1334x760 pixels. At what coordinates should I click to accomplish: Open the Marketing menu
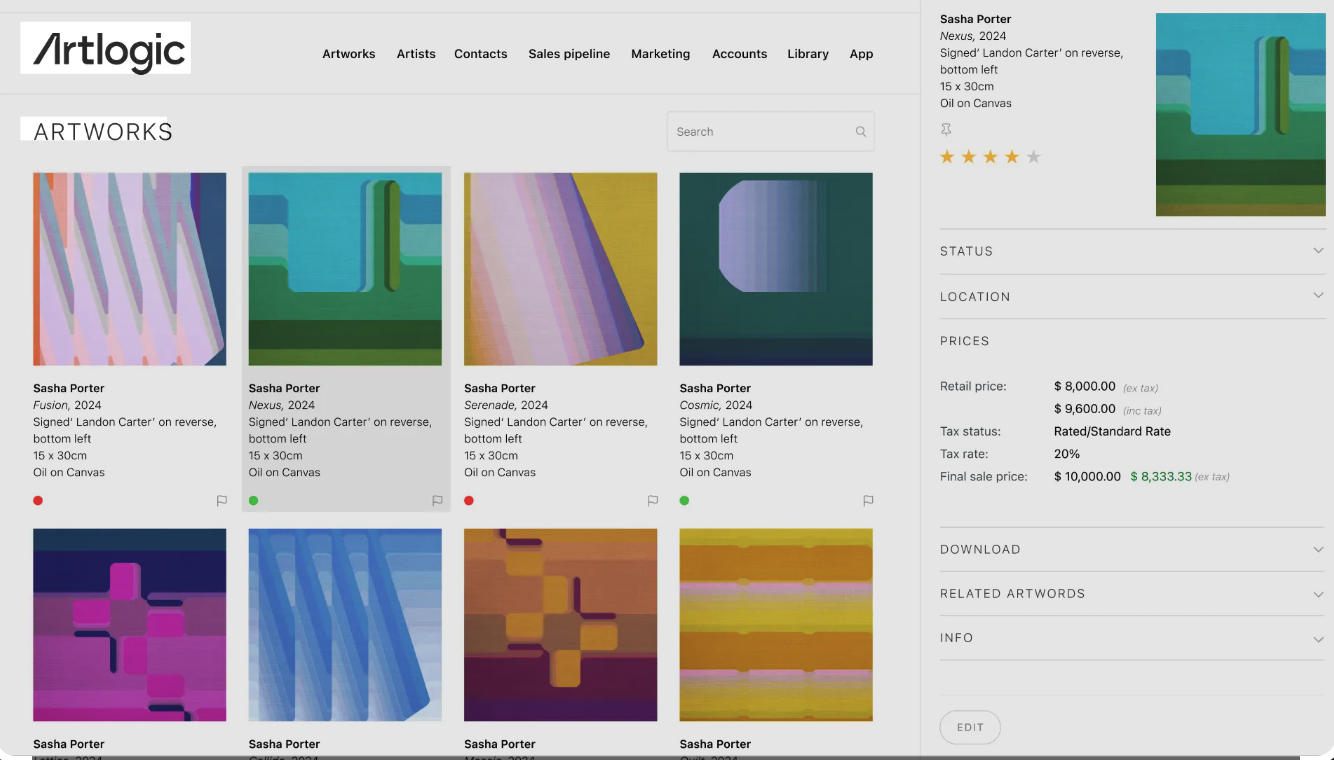click(660, 54)
